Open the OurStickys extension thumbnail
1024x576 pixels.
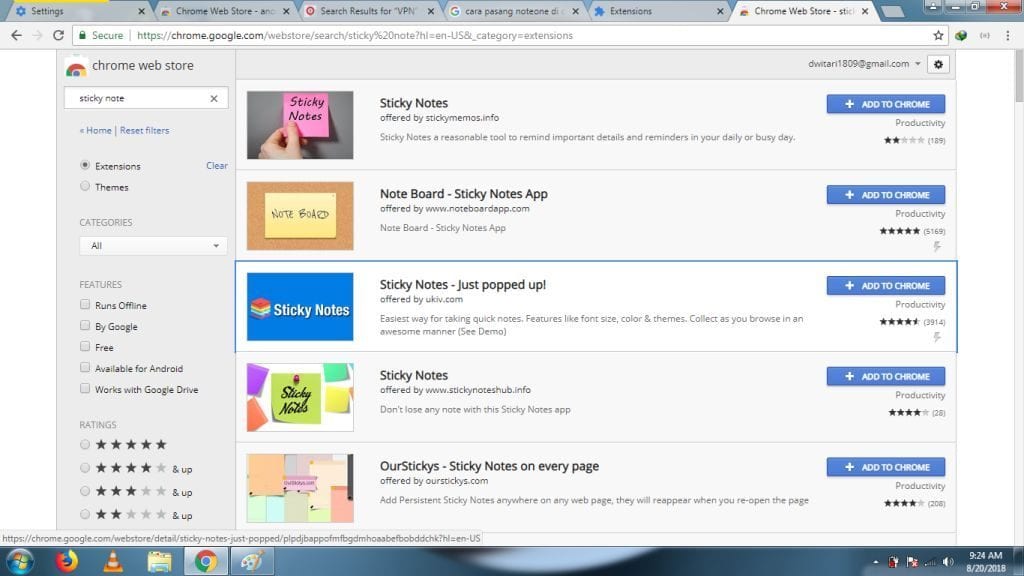pos(300,488)
